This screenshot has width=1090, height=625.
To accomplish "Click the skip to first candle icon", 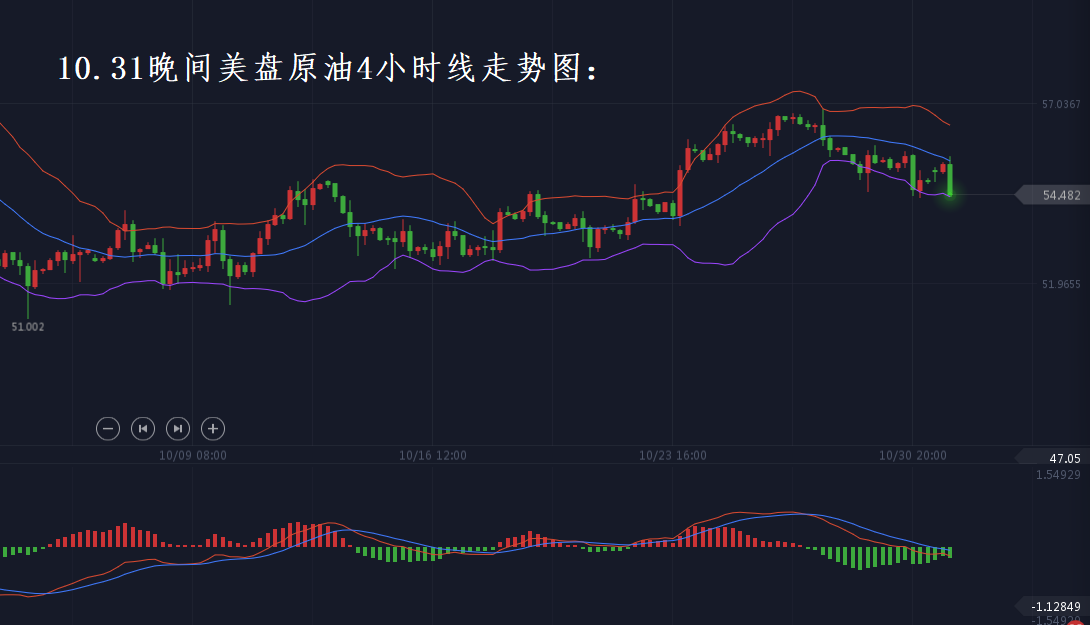I will click(143, 429).
